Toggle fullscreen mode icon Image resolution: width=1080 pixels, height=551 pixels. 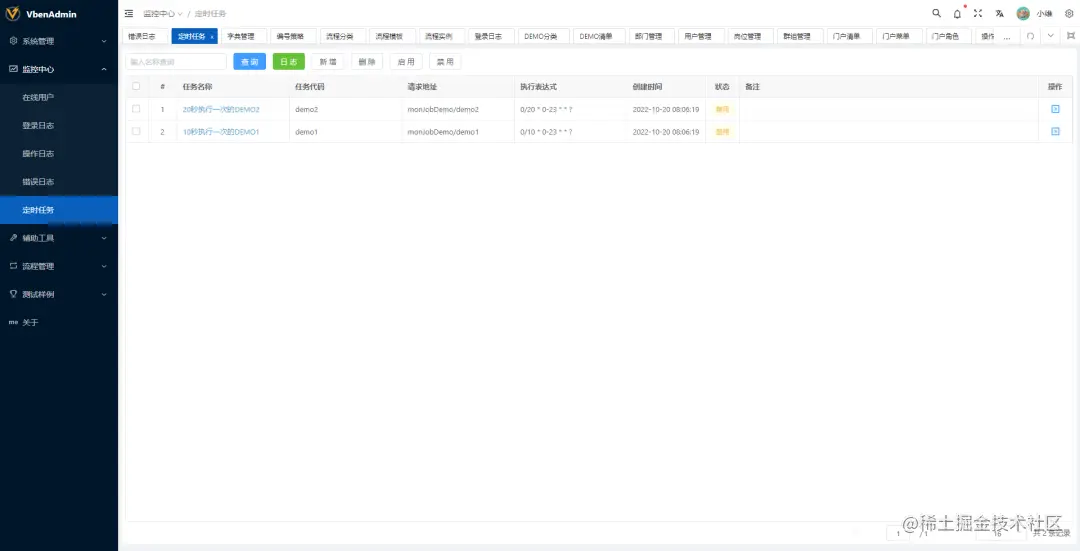point(977,13)
